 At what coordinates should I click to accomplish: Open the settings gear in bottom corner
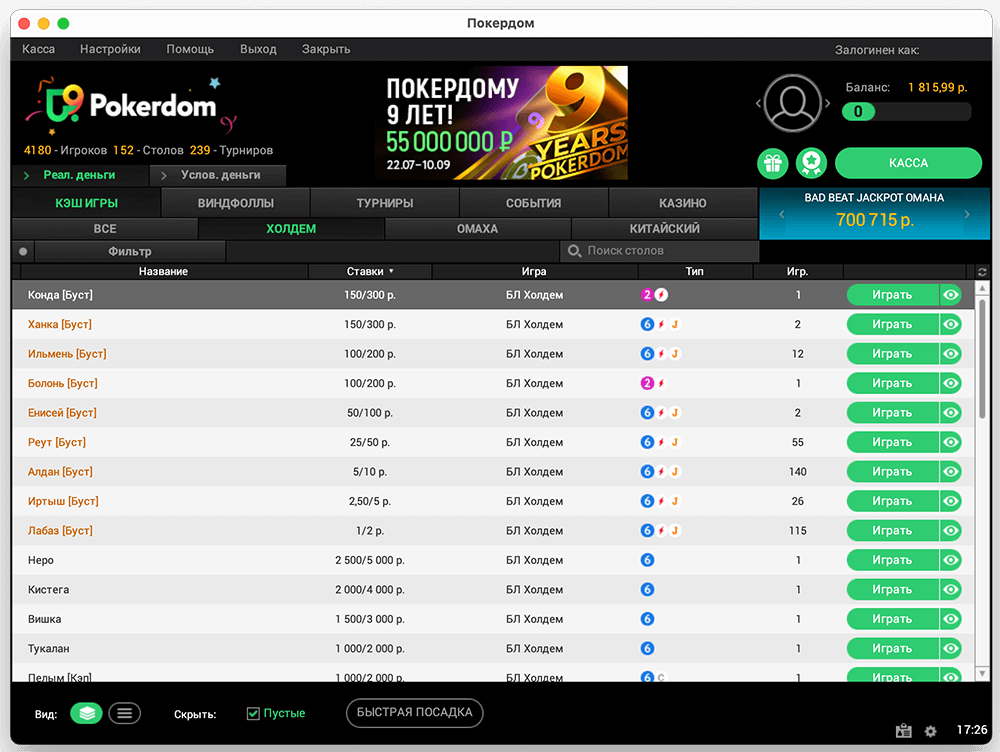click(931, 731)
